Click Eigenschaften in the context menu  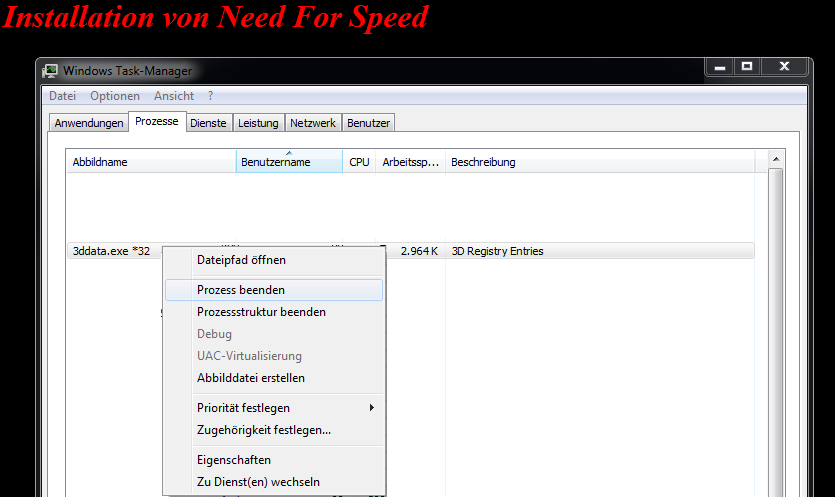tap(234, 460)
